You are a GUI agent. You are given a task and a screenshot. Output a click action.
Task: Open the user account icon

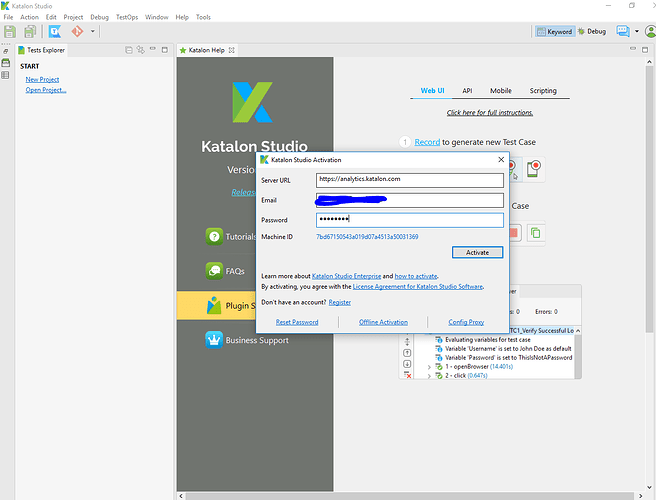(x=650, y=31)
